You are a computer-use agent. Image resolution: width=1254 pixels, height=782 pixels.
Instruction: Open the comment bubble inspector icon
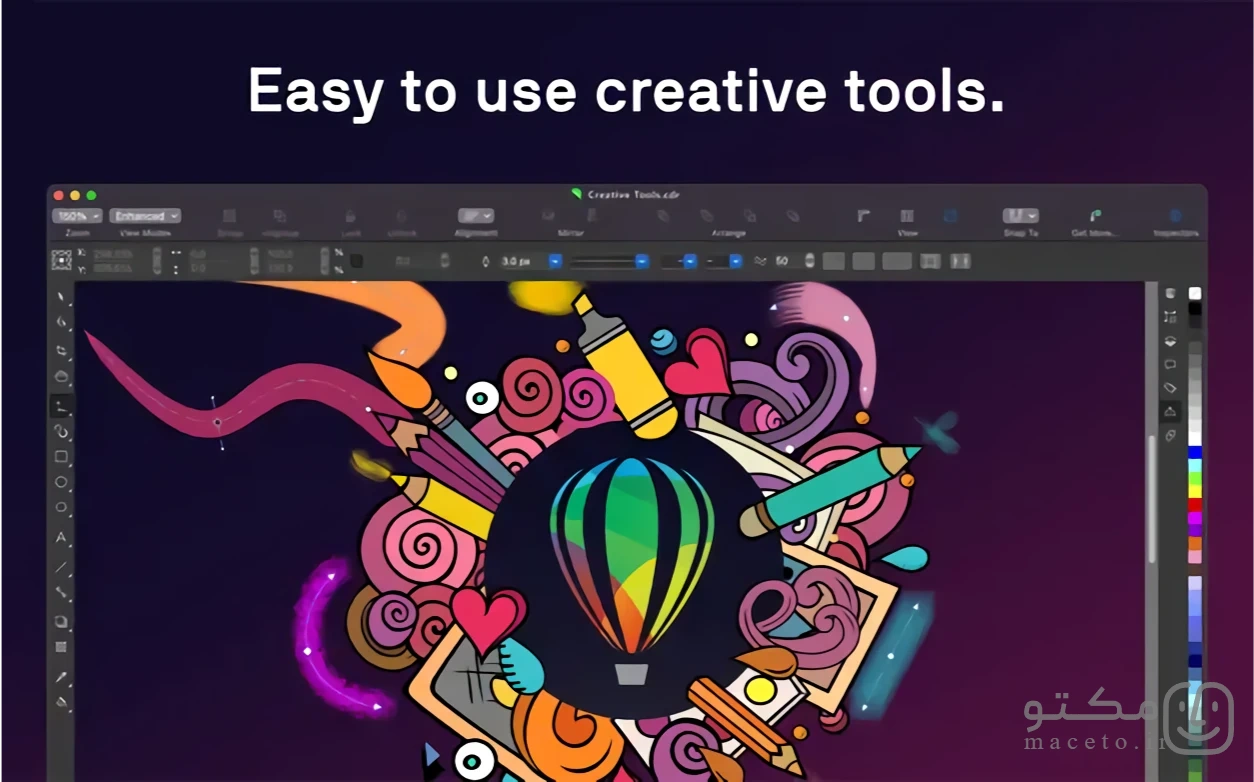pos(1170,365)
